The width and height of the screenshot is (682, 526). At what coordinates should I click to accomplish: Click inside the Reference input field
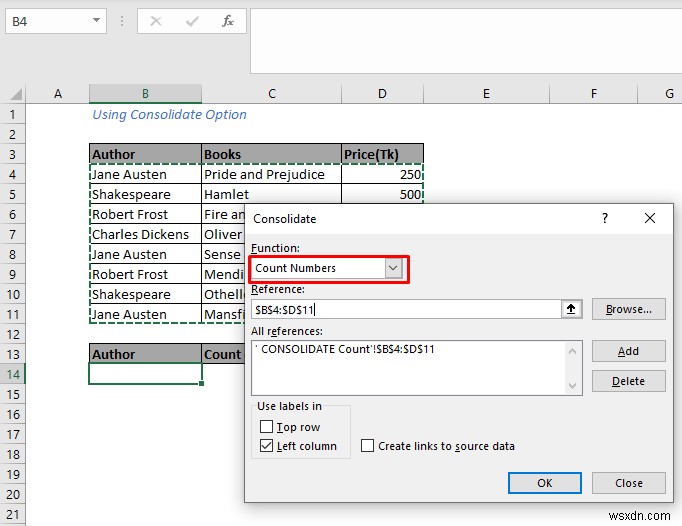tap(406, 309)
